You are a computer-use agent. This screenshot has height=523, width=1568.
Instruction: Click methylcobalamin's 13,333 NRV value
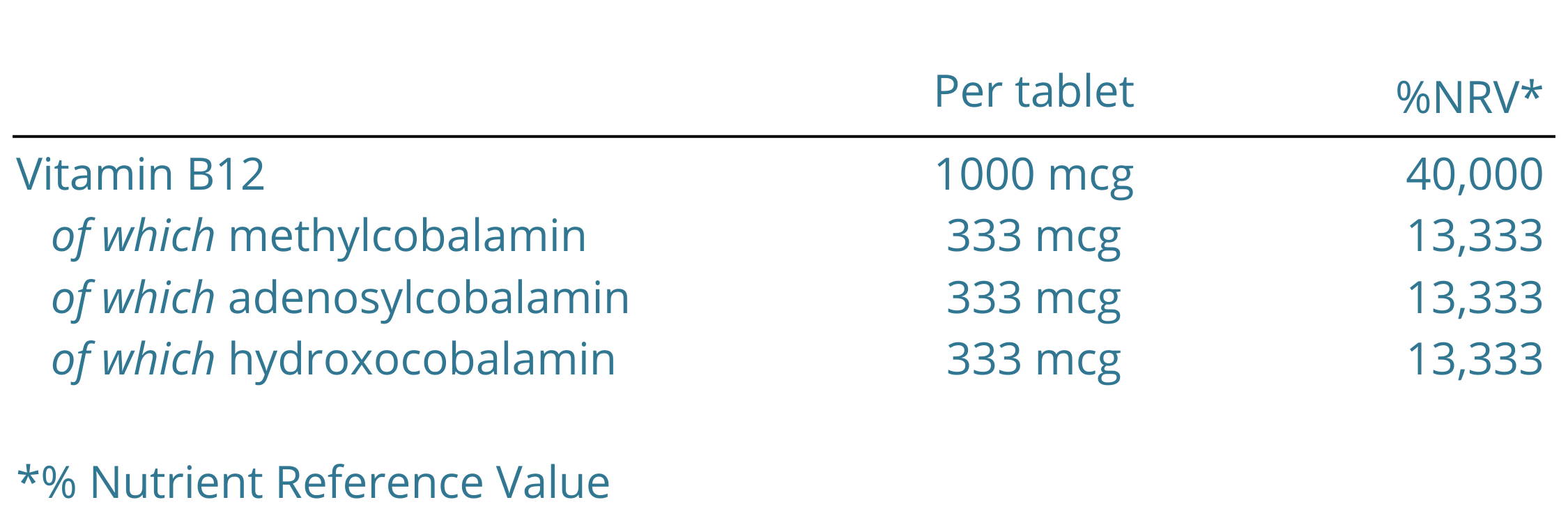[x=1475, y=237]
